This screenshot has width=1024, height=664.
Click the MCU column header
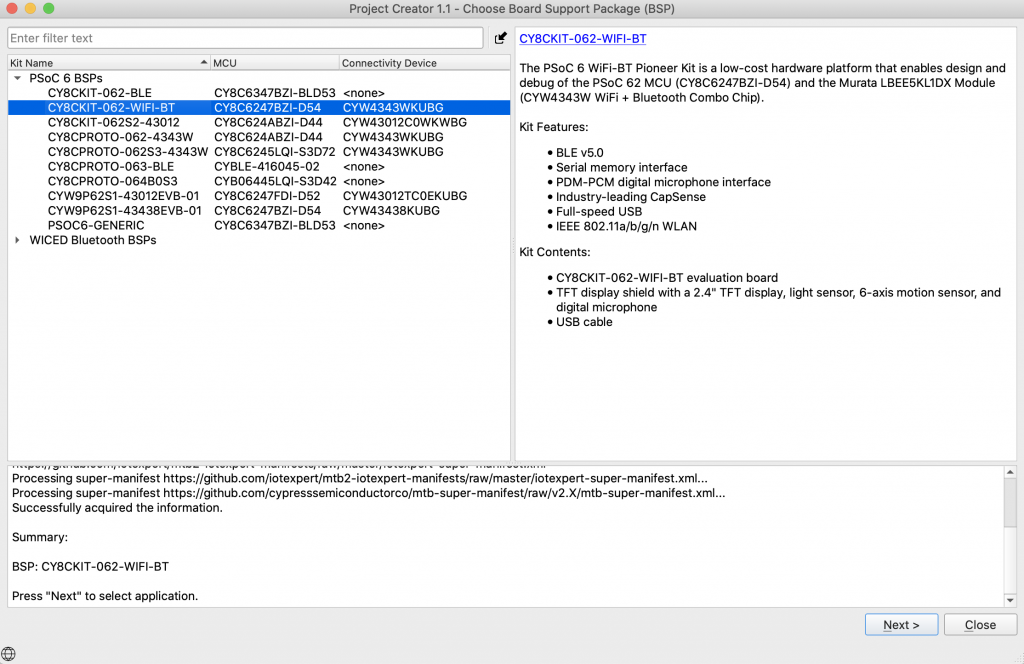274,63
